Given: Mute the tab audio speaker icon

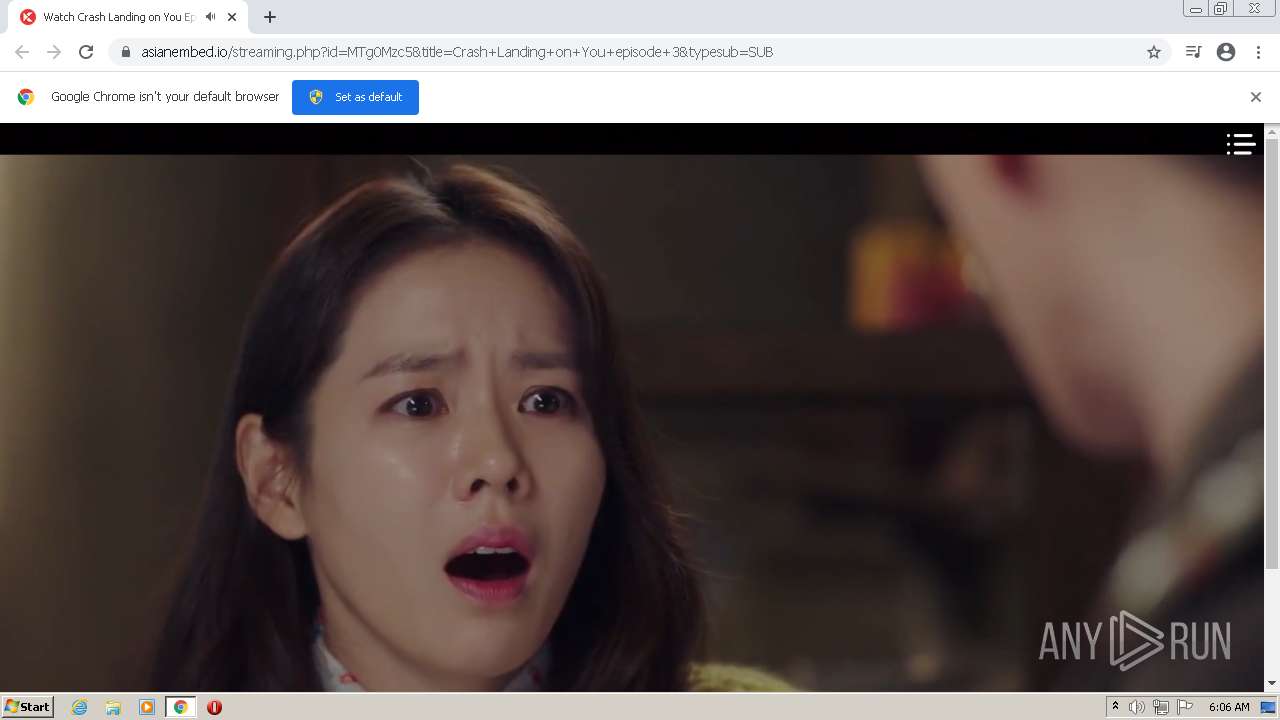Looking at the screenshot, I should point(211,17).
